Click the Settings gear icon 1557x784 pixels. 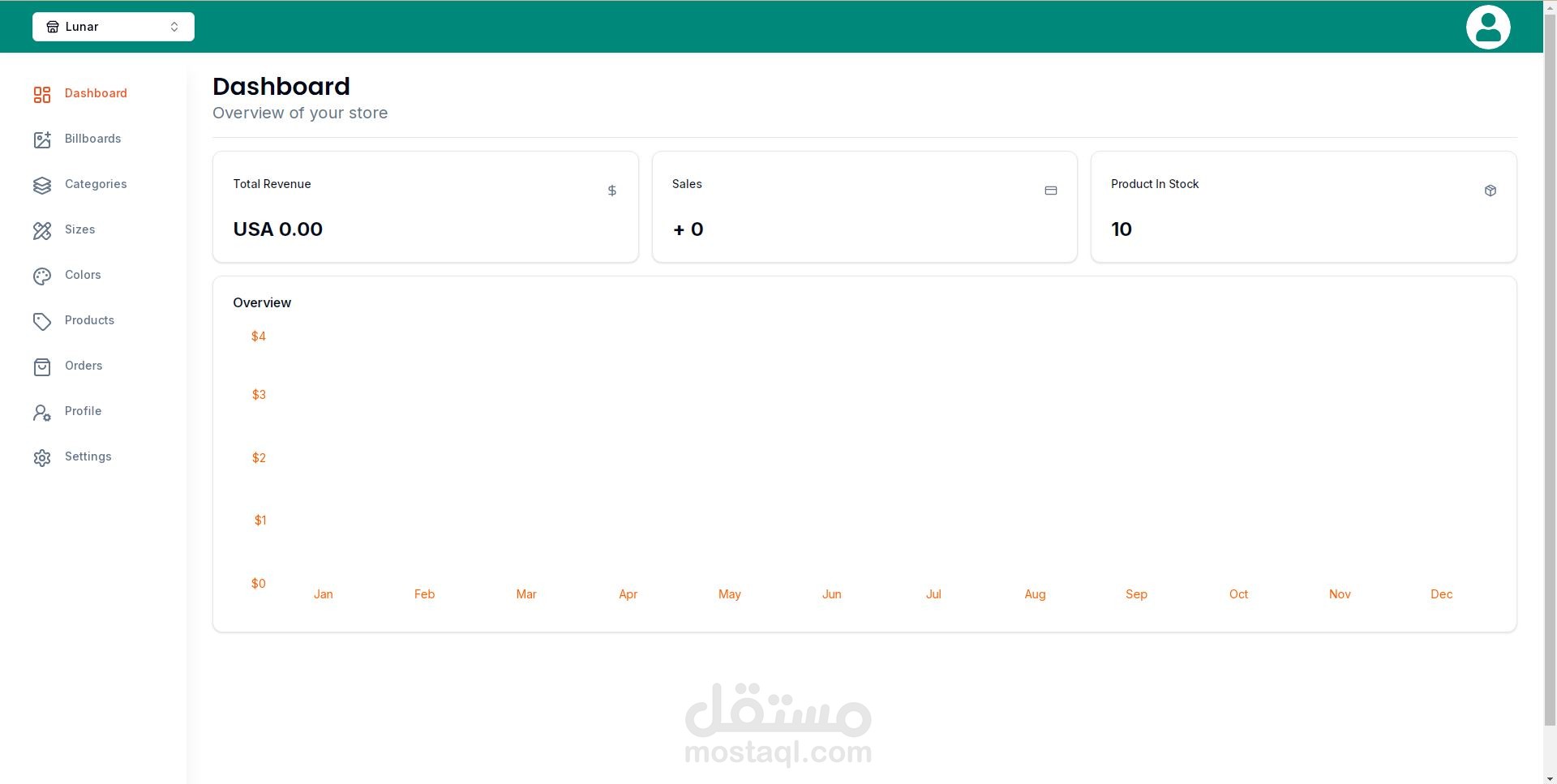coord(42,457)
